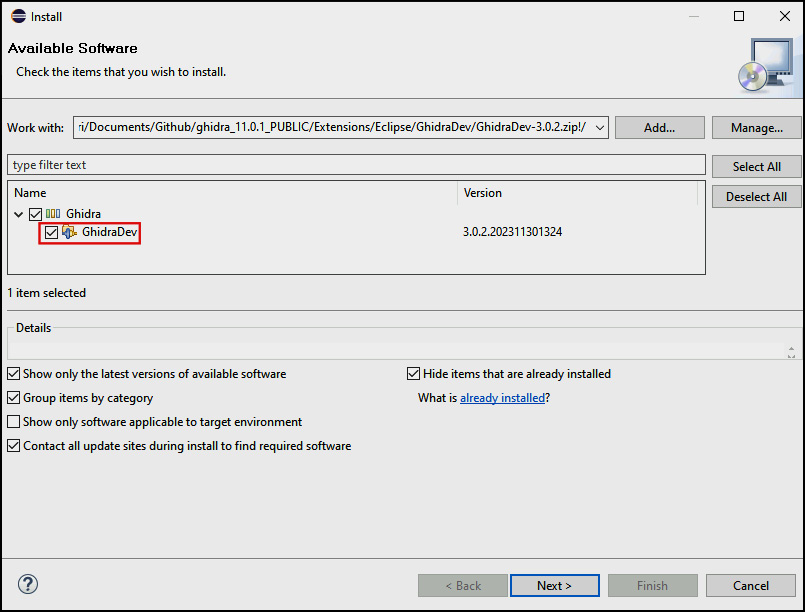This screenshot has width=805, height=612.
Task: Toggle Contact all update sites checkbox
Action: pos(14,446)
